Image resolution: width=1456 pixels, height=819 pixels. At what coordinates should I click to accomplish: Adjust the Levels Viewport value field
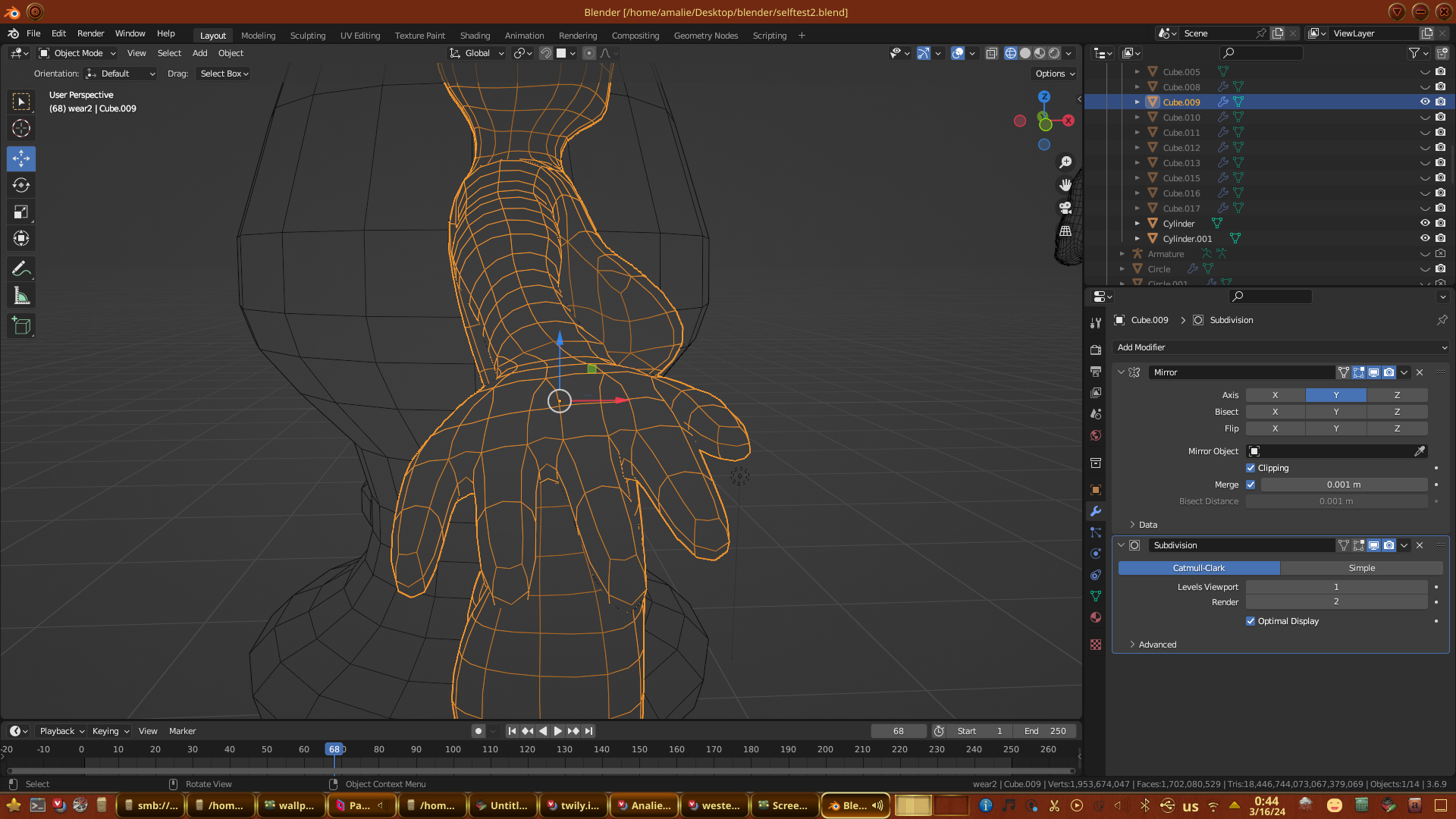click(1336, 587)
